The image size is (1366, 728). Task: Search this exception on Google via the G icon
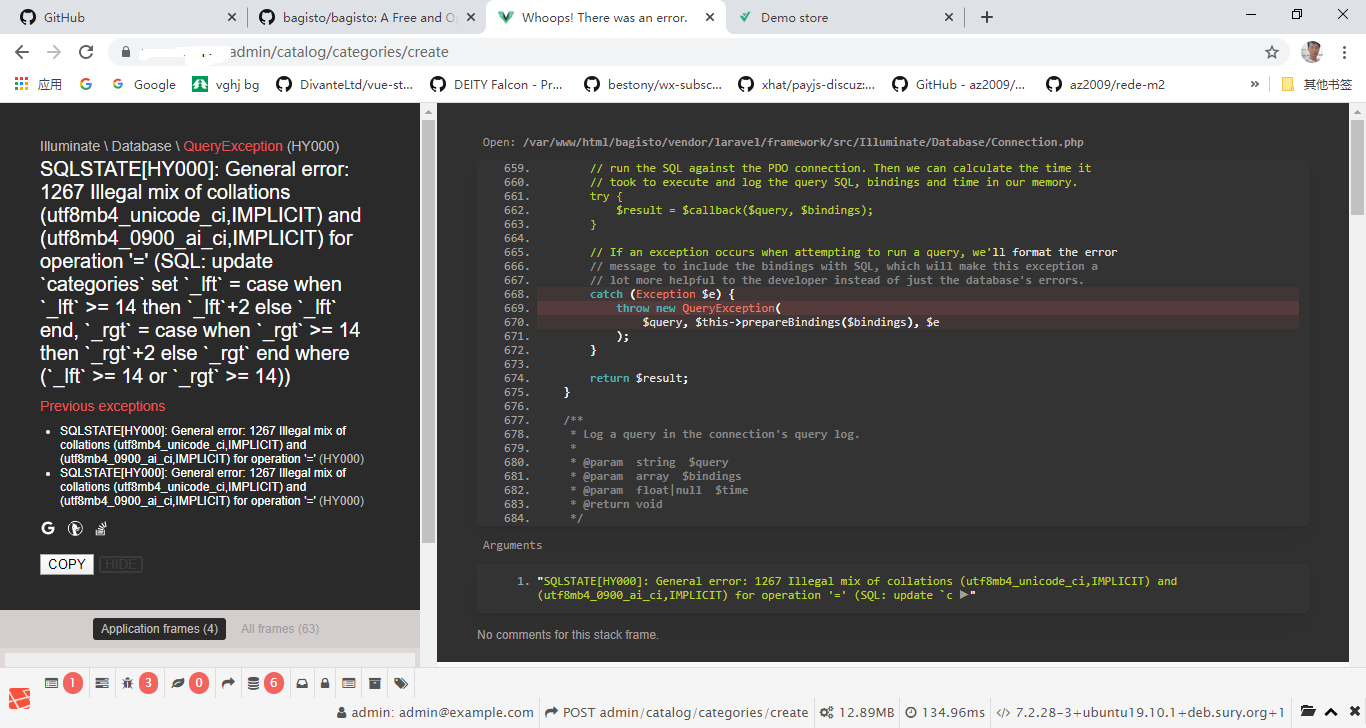click(47, 528)
